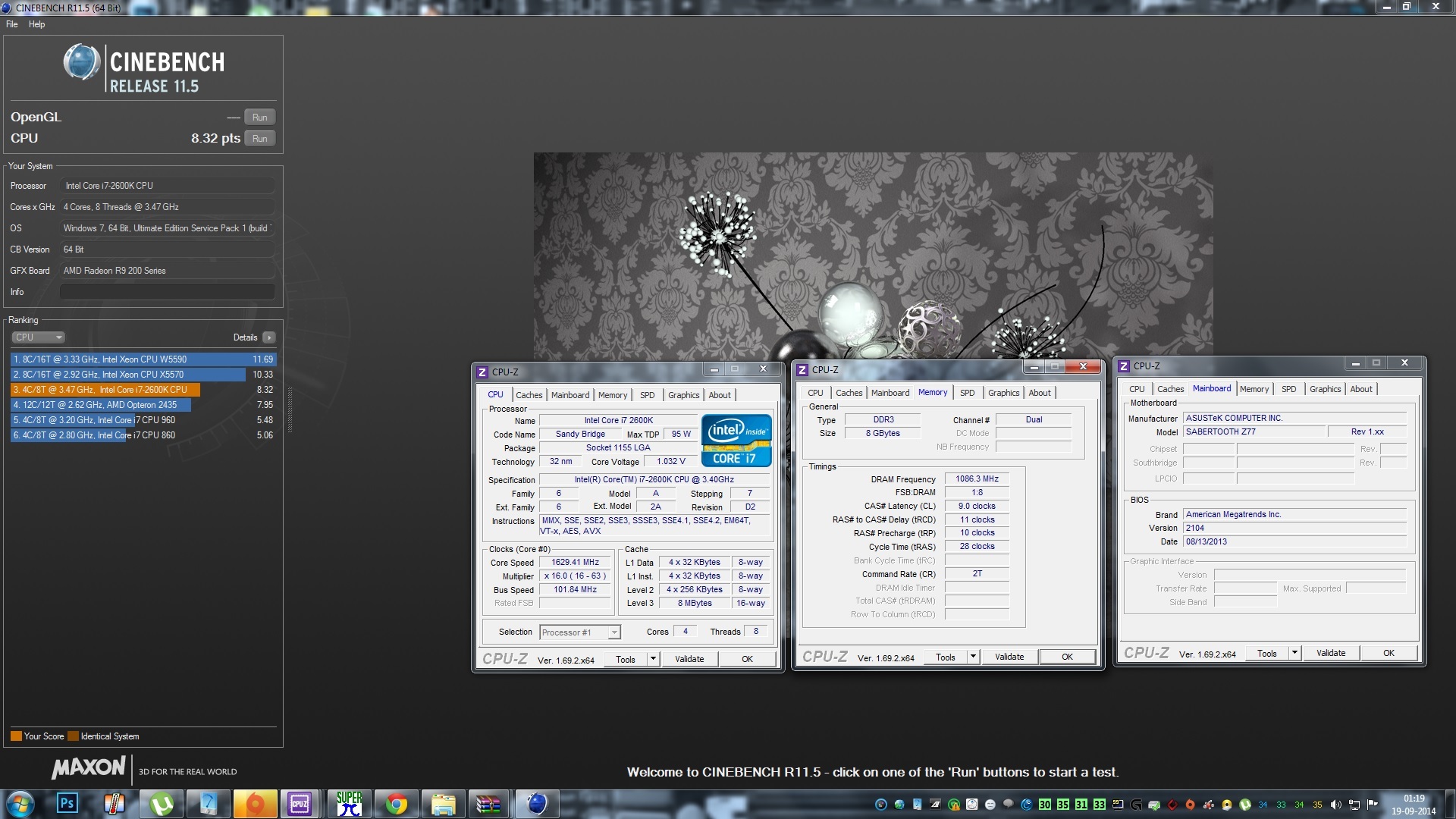Launch Google Chrome from the taskbar
This screenshot has height=819, width=1456.
[396, 803]
